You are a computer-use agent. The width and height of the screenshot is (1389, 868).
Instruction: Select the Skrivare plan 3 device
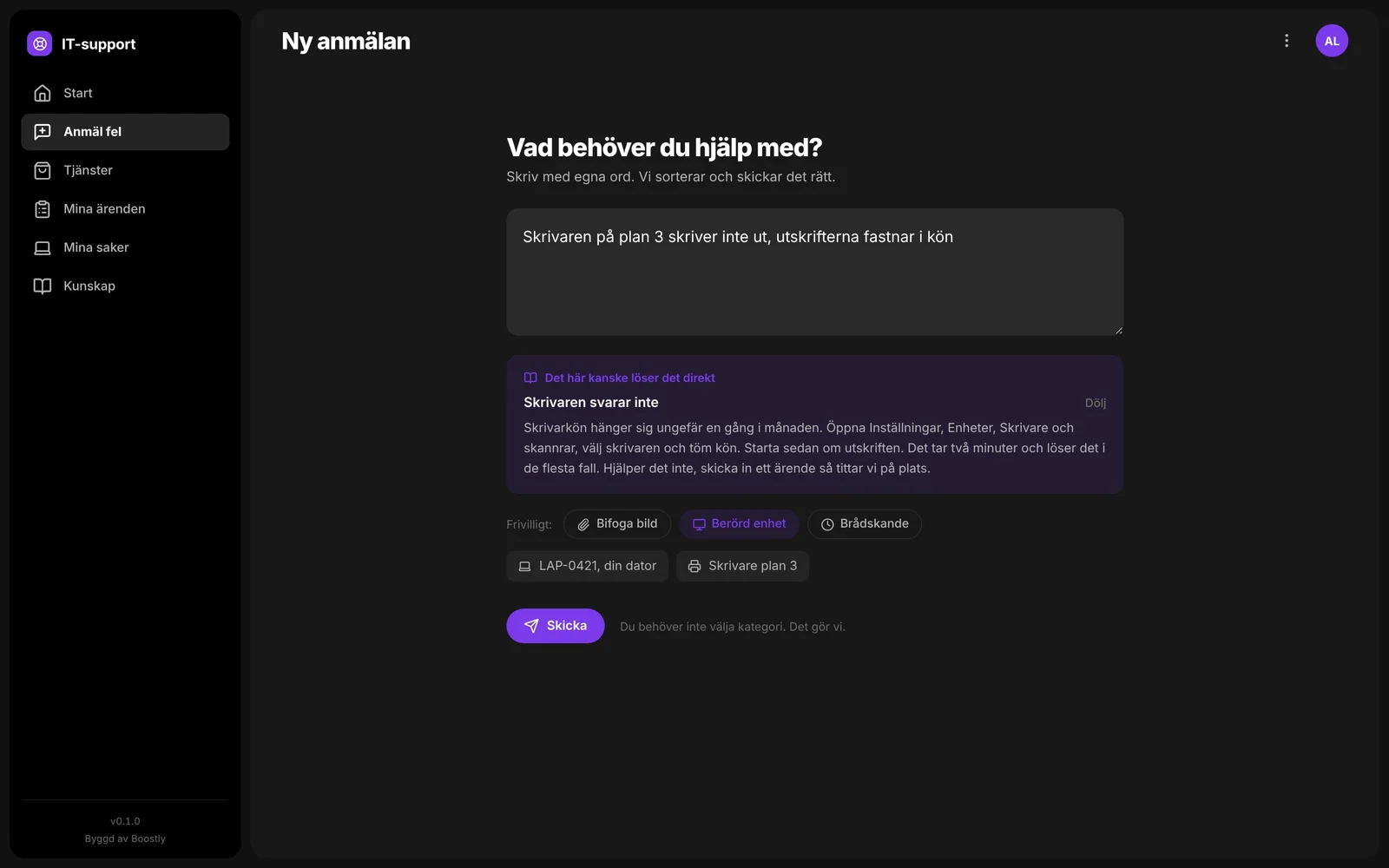(x=742, y=566)
